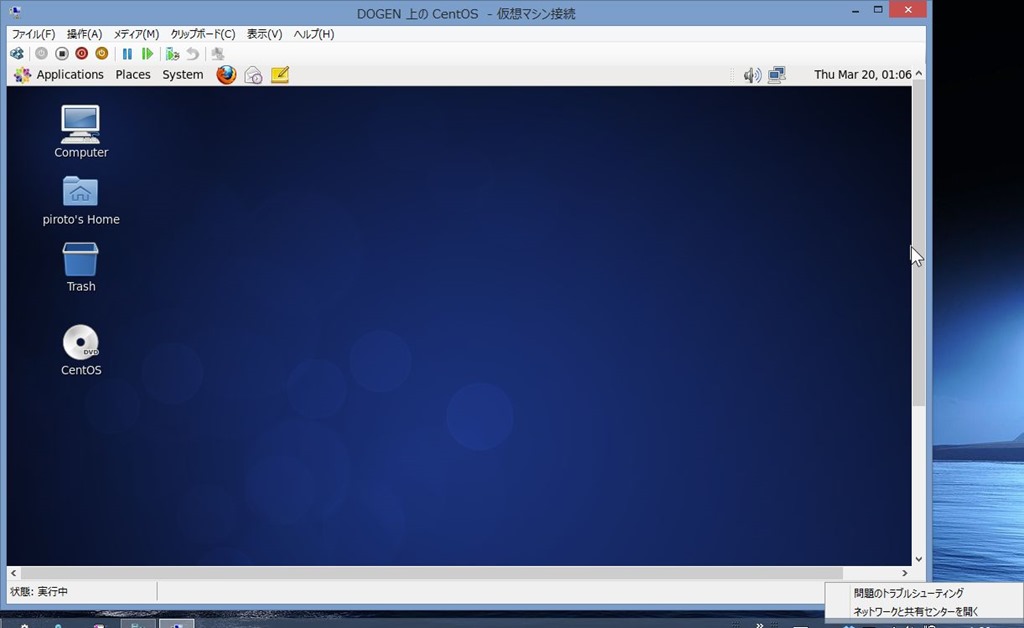The height and width of the screenshot is (628, 1024).
Task: Click the Ctrl+Alt+Delete toolbar icon
Action: click(17, 54)
